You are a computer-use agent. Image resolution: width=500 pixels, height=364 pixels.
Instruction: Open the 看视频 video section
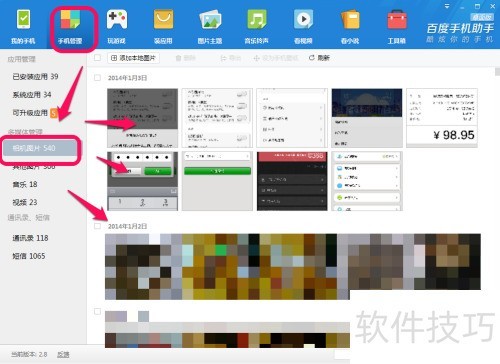pos(303,27)
